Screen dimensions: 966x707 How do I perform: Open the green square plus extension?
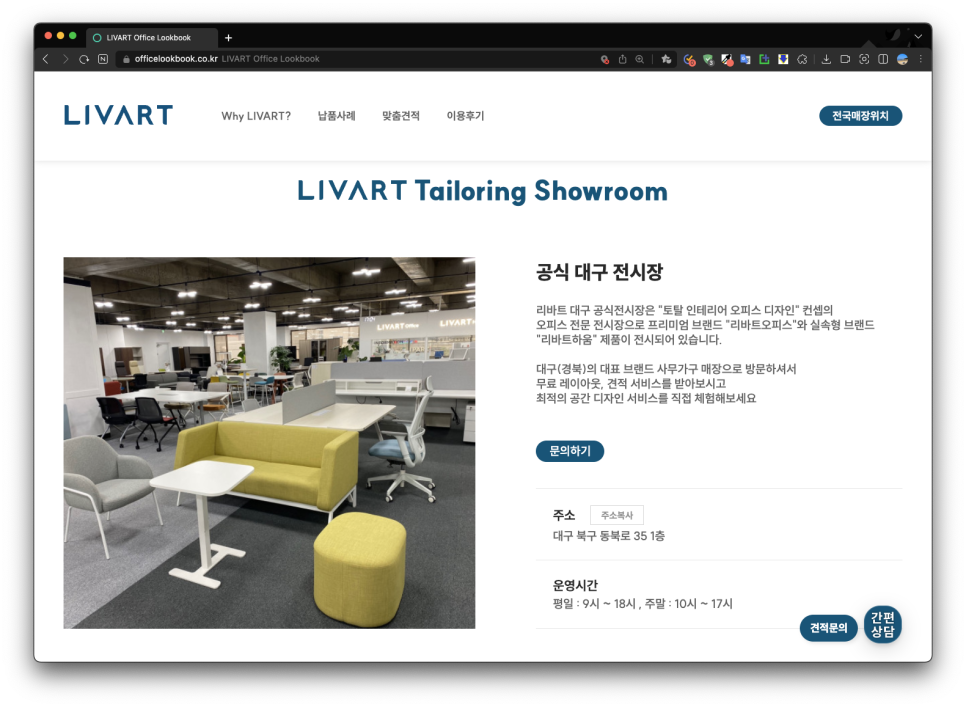pos(764,59)
